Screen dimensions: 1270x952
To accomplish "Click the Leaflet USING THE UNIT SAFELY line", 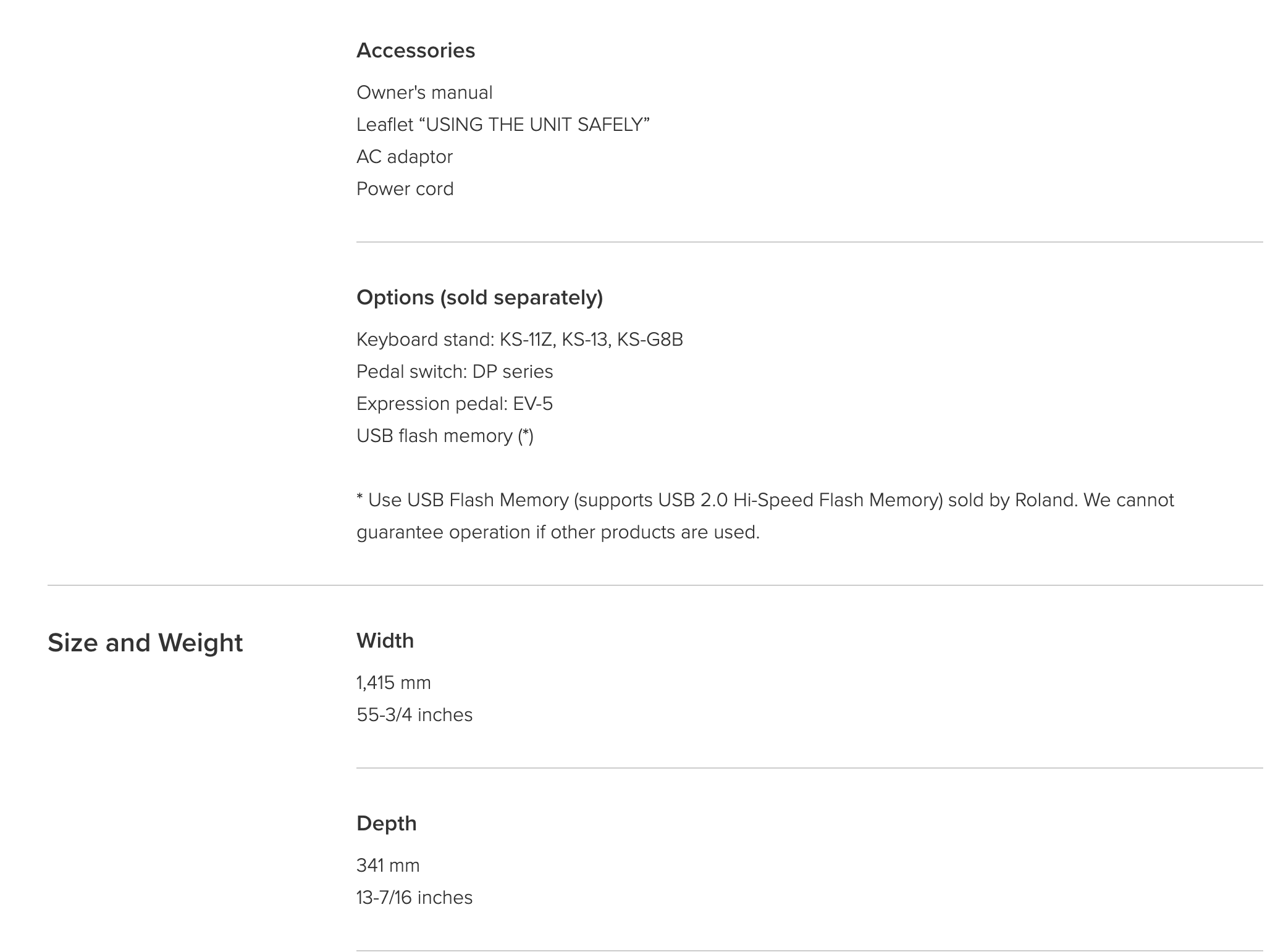I will pos(503,125).
